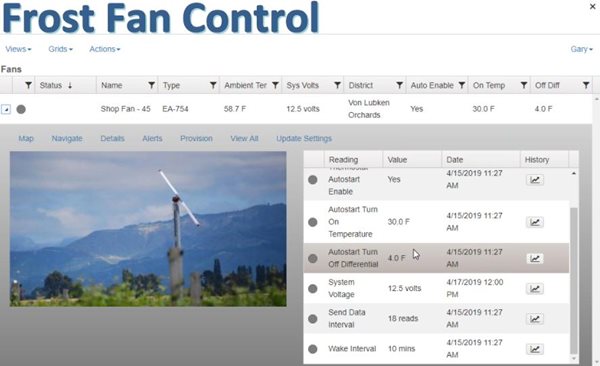Open the Map link
The image size is (600, 366).
coord(26,139)
